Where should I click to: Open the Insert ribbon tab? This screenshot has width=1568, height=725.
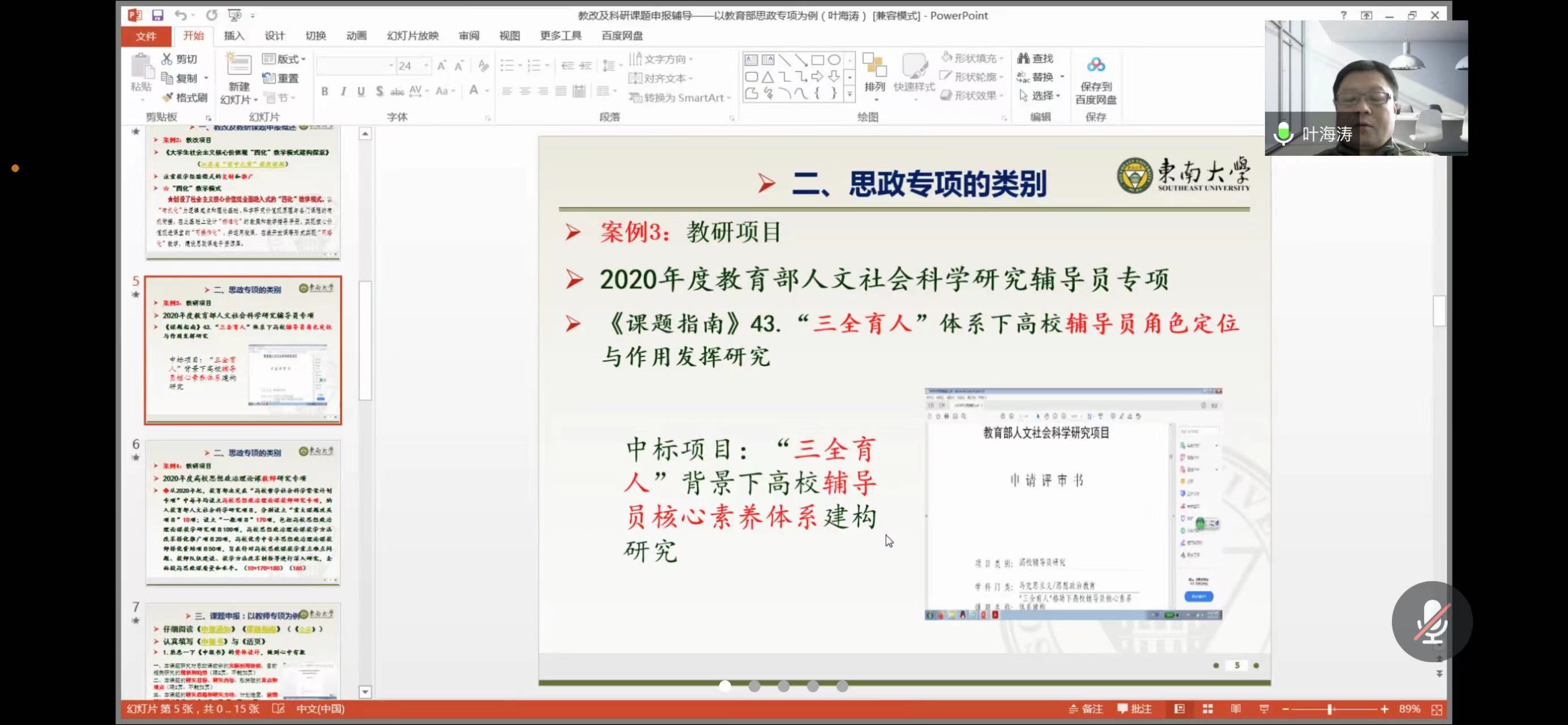point(234,36)
